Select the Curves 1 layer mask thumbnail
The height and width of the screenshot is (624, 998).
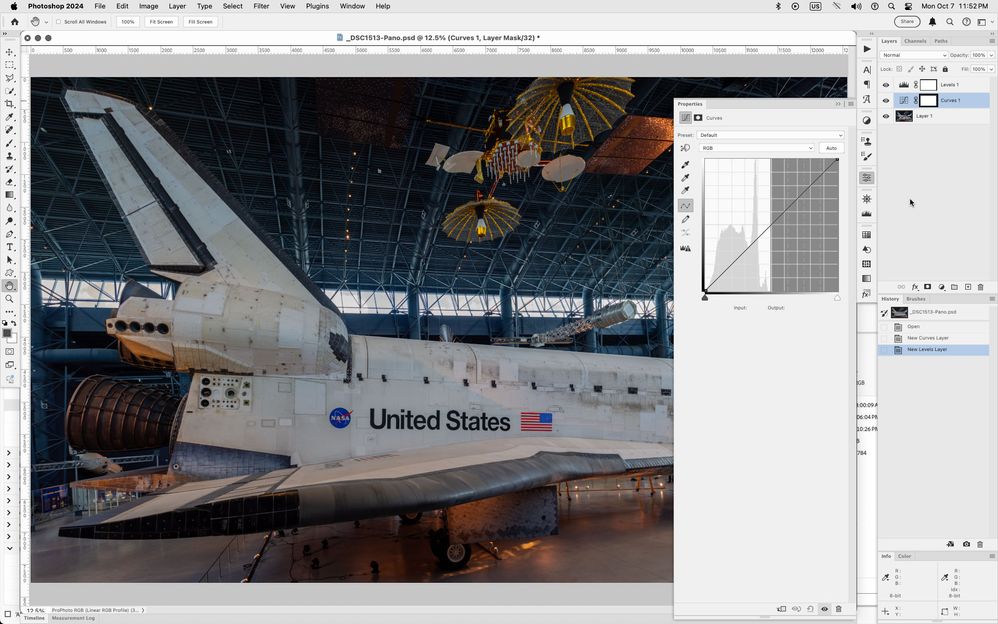(929, 101)
